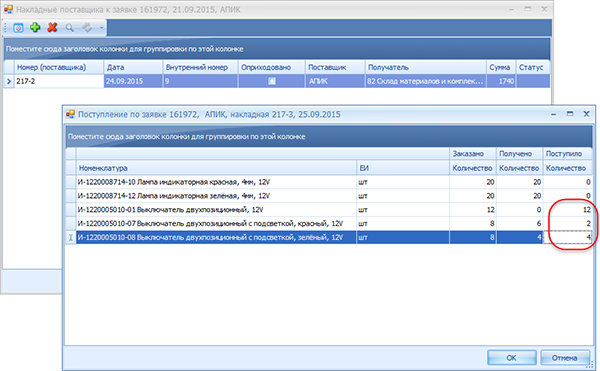Click the group-by panel in Накладные window
The height and width of the screenshot is (371, 600).
(x=277, y=49)
